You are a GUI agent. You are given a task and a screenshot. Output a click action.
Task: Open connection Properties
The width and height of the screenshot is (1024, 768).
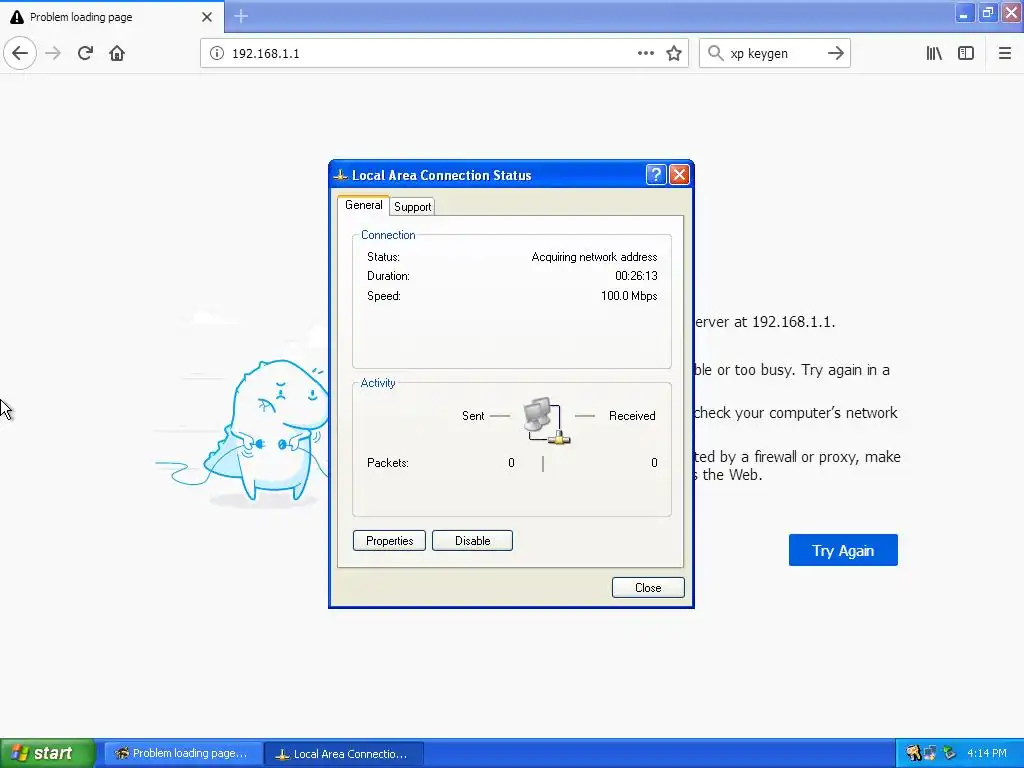coord(389,541)
